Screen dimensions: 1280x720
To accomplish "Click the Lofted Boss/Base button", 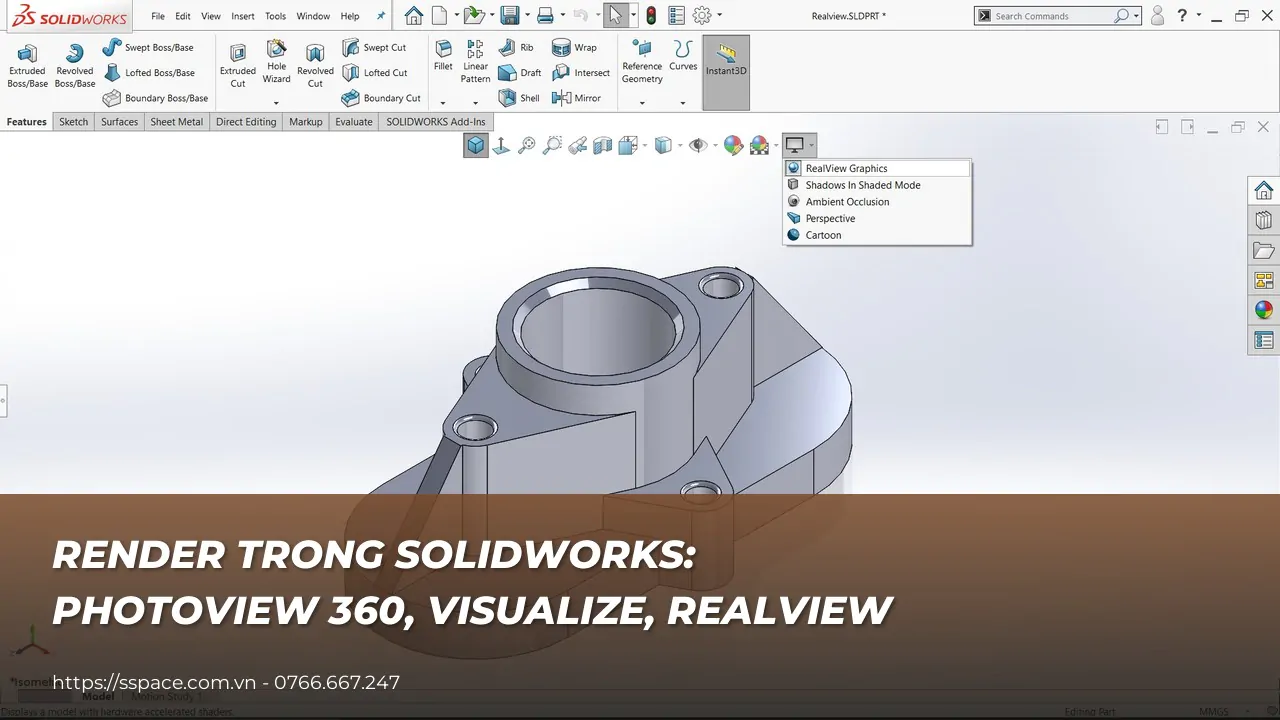I will [x=149, y=72].
